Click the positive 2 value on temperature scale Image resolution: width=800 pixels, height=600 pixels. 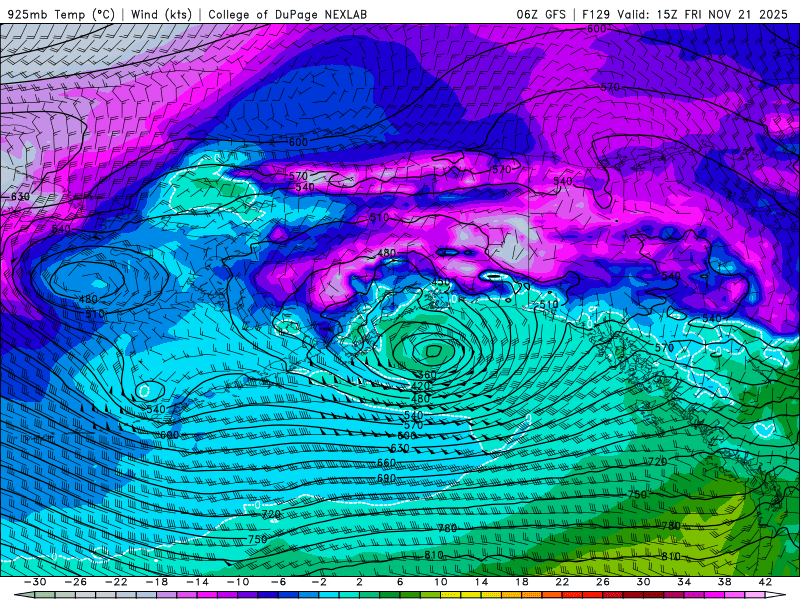359,582
